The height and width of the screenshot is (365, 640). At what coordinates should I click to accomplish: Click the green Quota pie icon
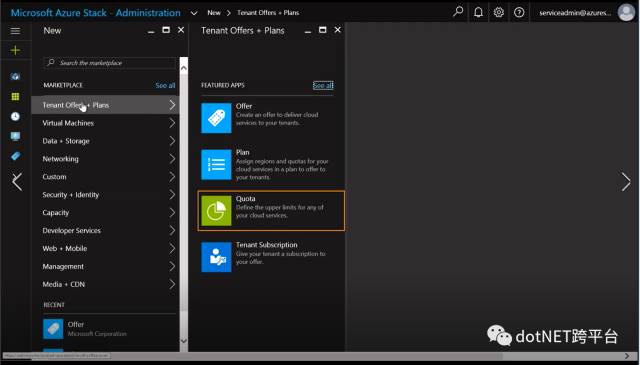tap(216, 211)
